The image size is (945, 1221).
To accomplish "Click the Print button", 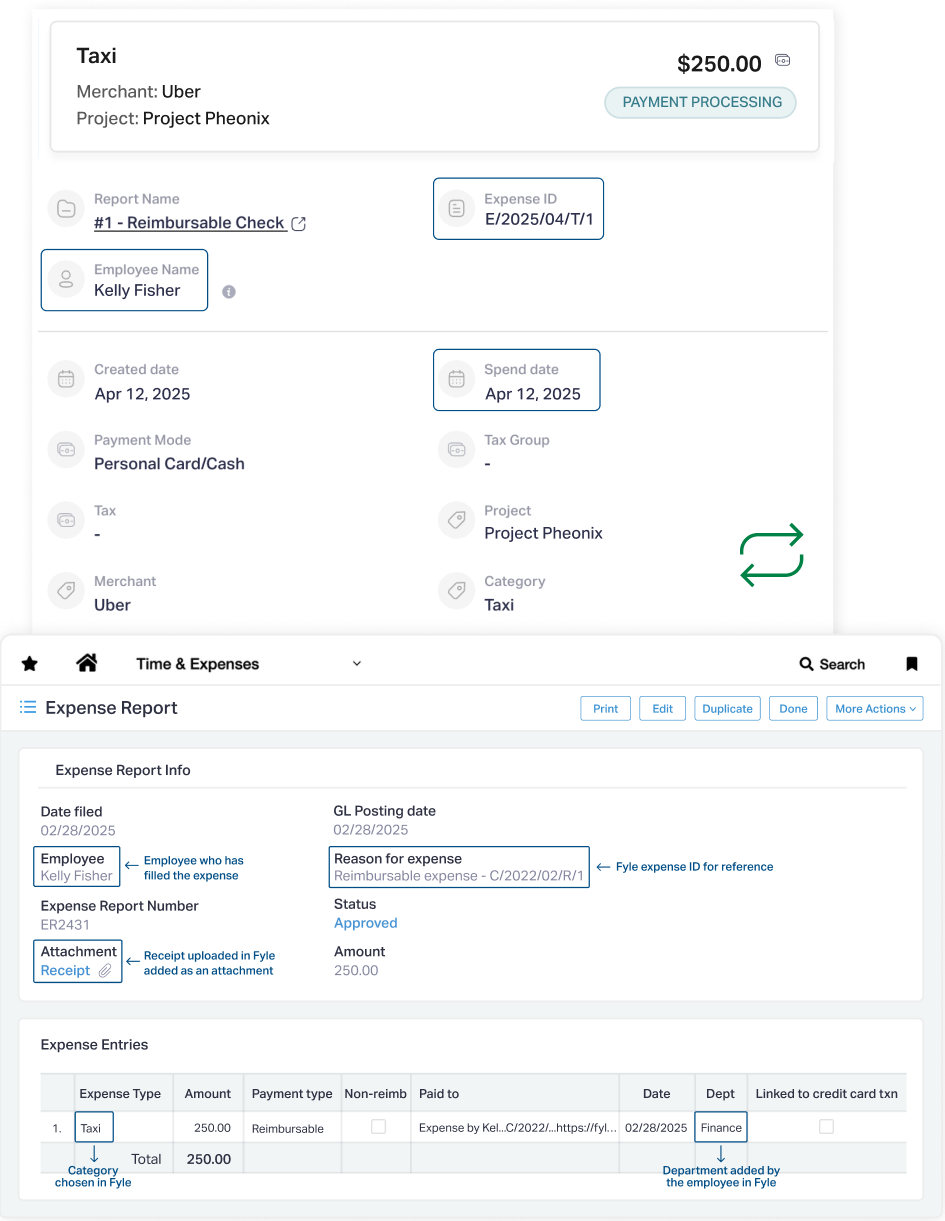I will pos(605,708).
